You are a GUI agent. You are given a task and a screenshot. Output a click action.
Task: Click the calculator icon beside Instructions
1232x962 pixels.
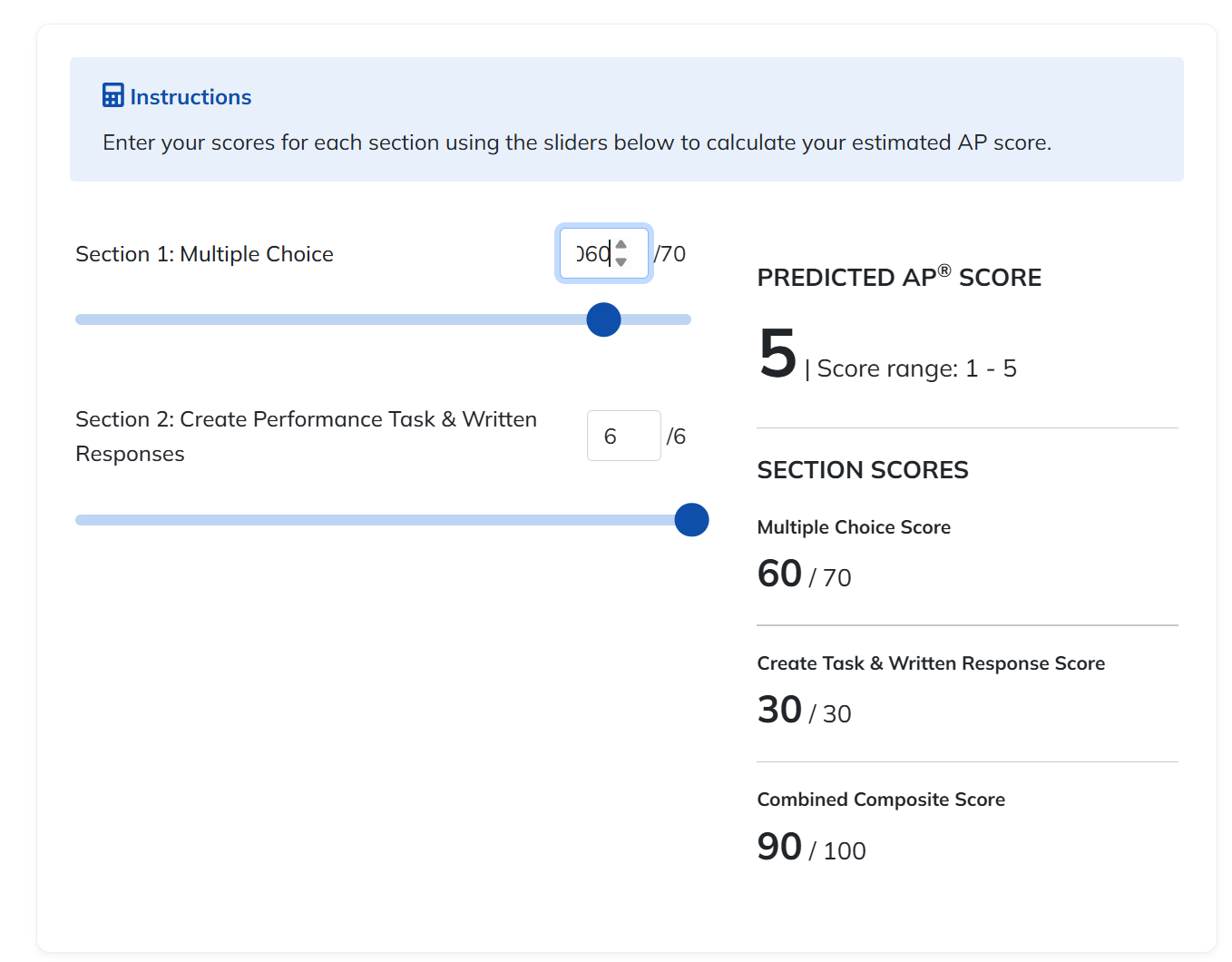(112, 94)
